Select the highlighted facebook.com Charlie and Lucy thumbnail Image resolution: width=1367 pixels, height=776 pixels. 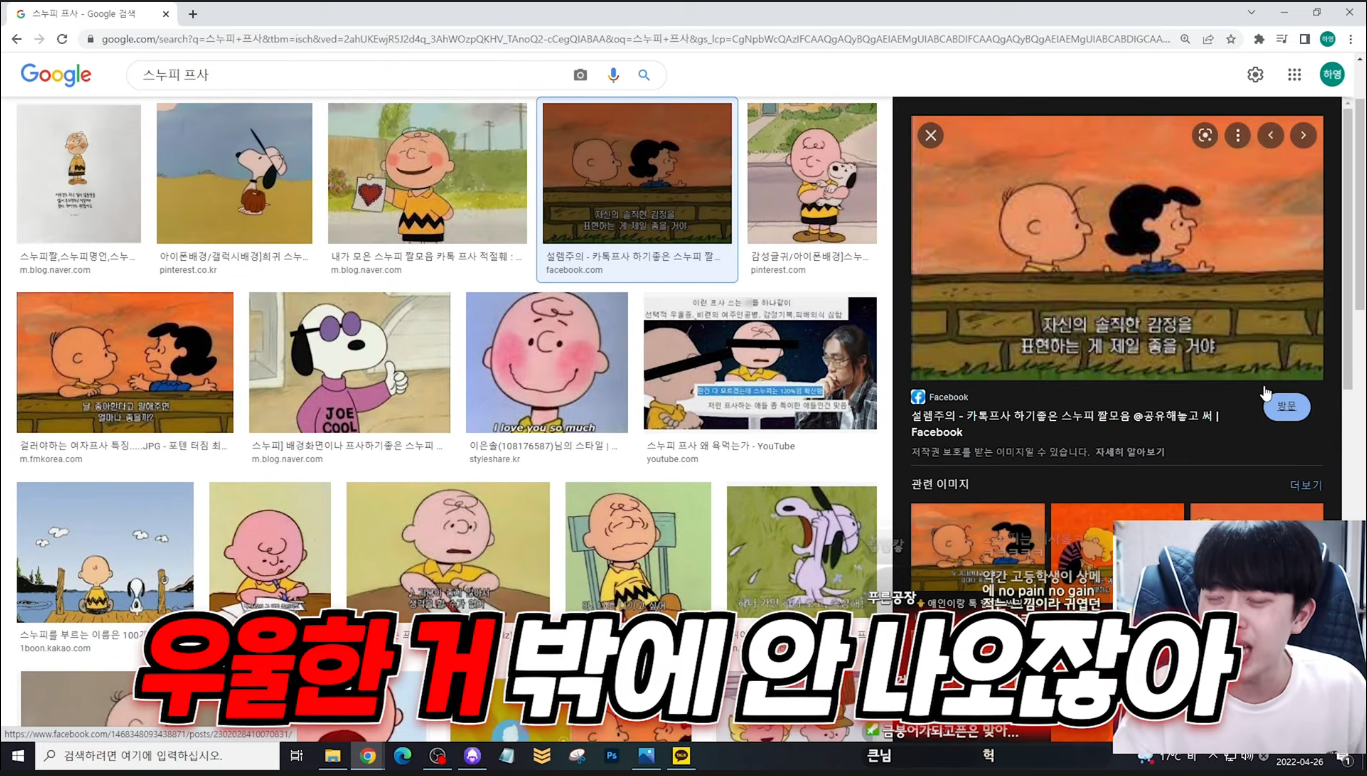637,174
